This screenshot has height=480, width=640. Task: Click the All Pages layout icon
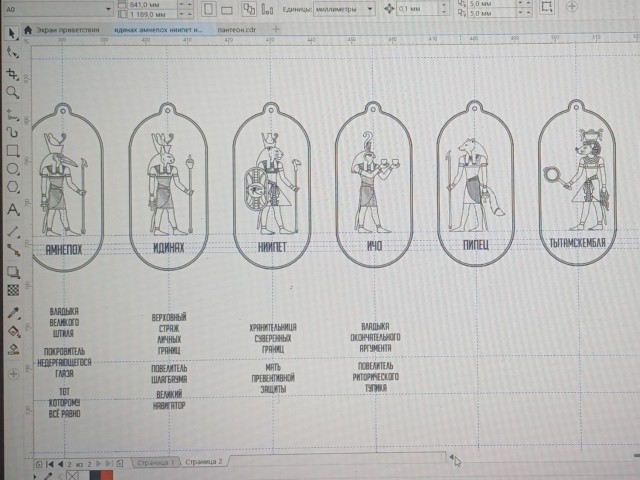click(x=249, y=9)
